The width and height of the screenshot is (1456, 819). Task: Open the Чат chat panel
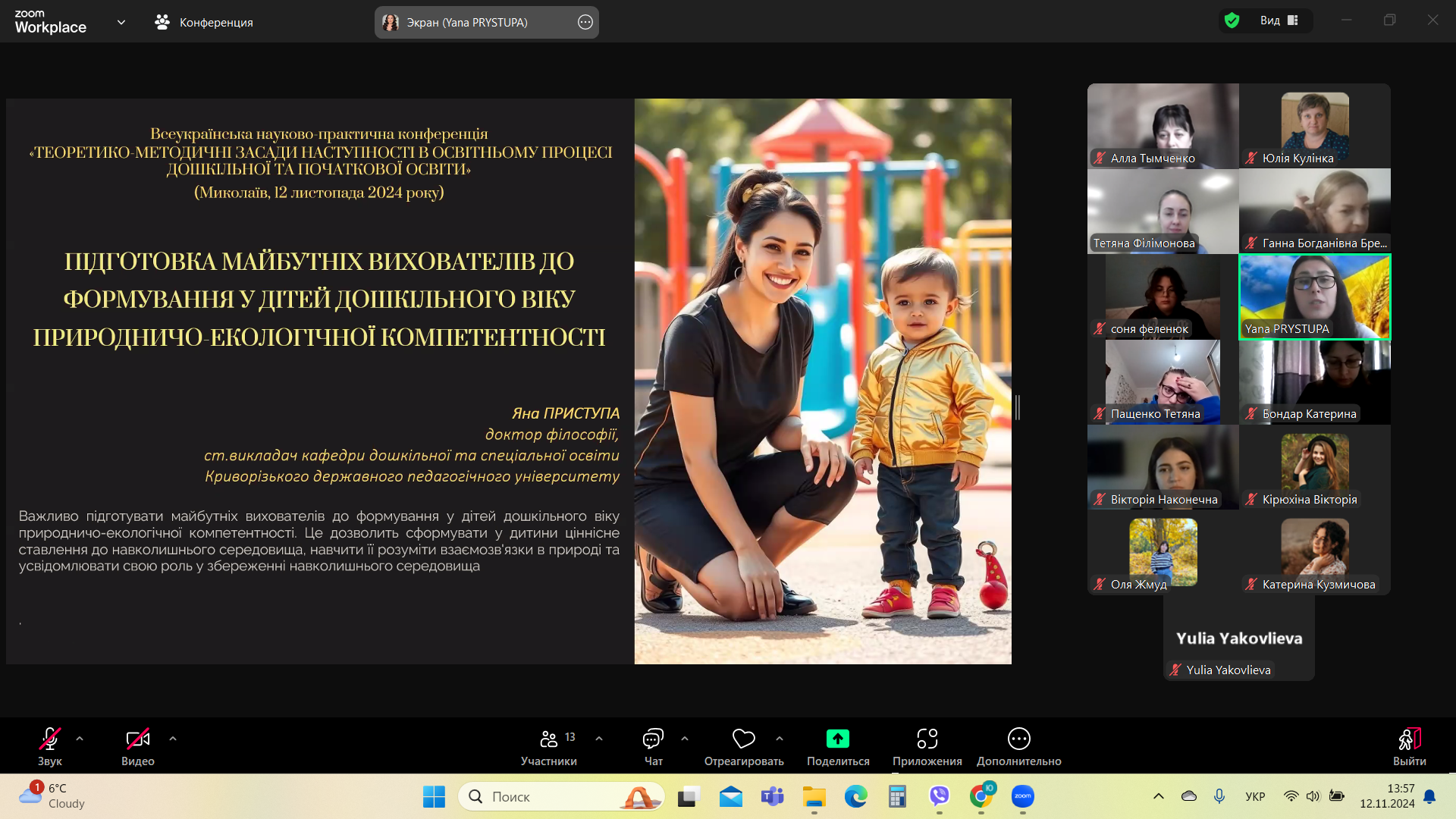tap(653, 746)
